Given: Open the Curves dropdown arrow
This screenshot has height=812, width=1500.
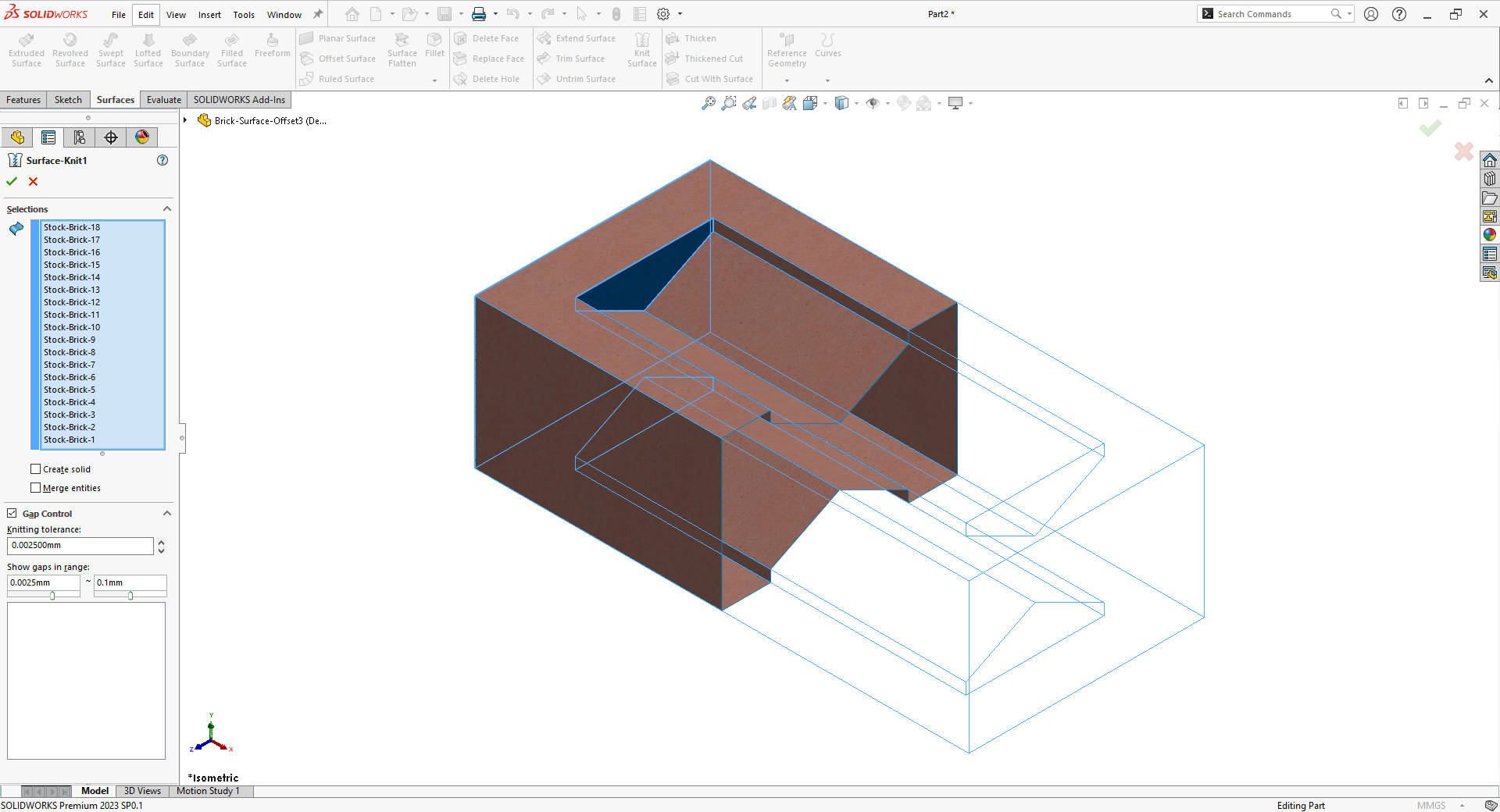Looking at the screenshot, I should [827, 80].
